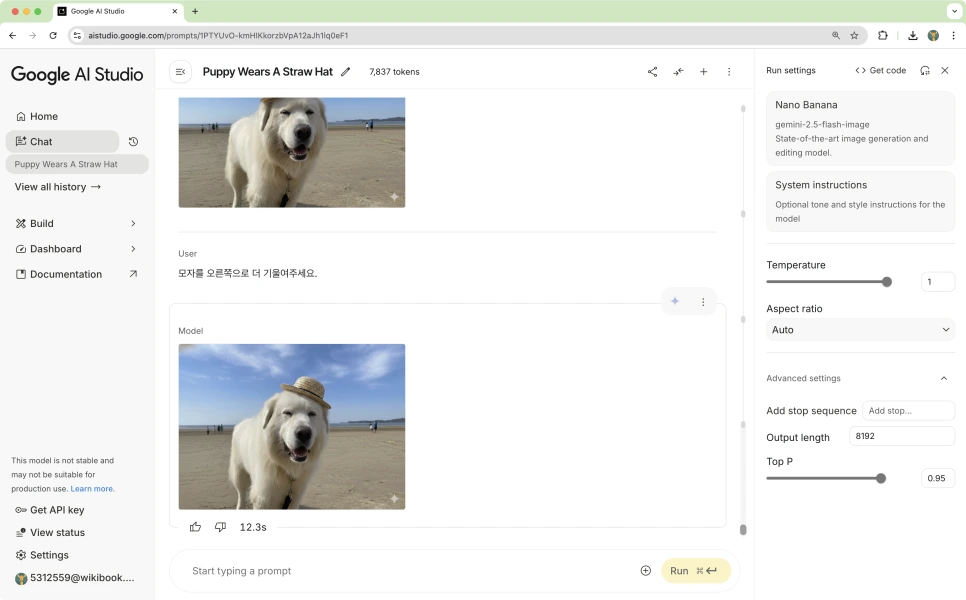Click the zoom magnifier in address bar
966x600 pixels.
tap(835, 35)
